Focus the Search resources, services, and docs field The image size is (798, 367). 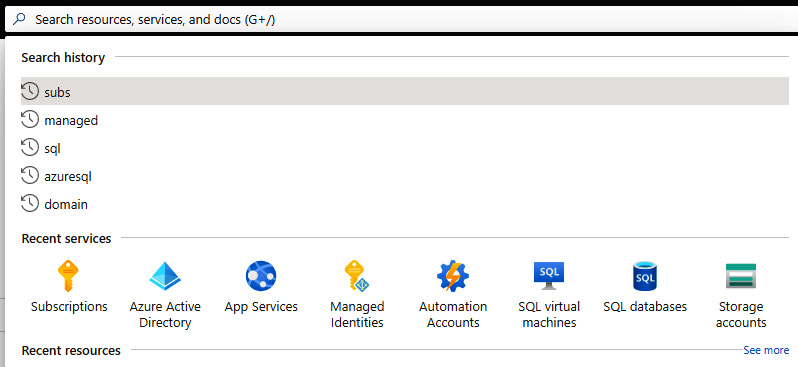click(x=402, y=20)
